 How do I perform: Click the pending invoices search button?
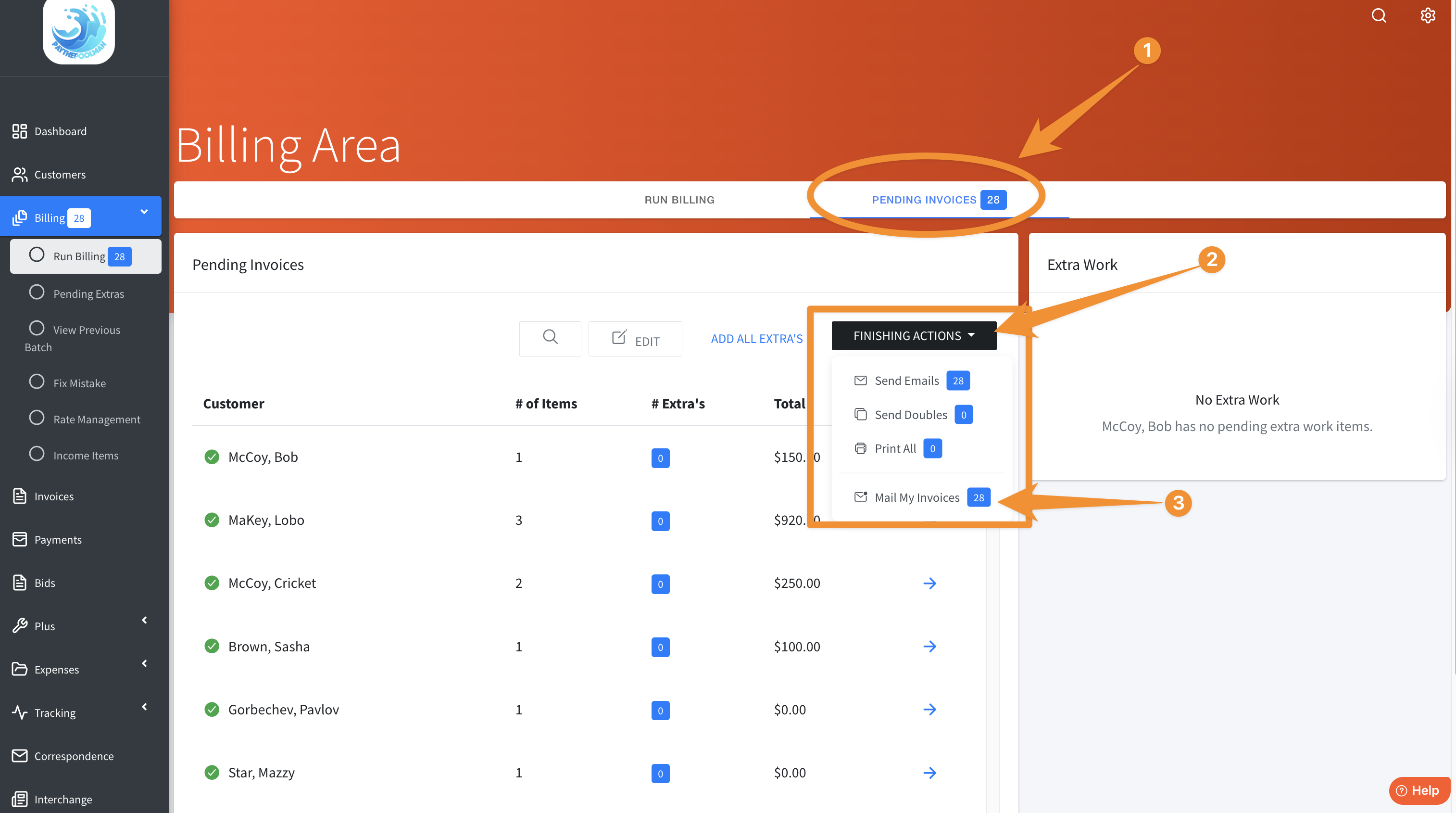[550, 338]
